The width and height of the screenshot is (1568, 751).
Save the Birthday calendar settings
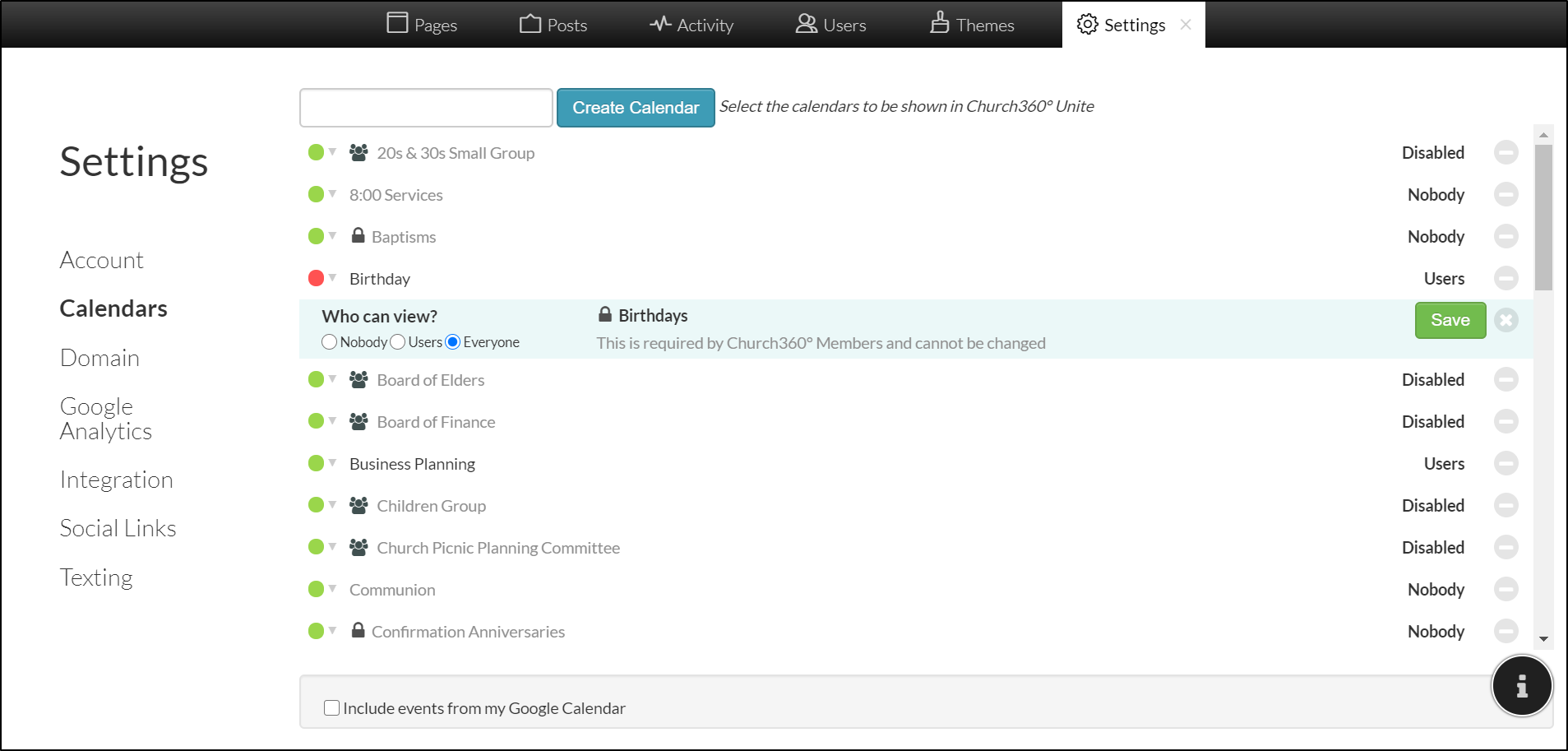1450,320
